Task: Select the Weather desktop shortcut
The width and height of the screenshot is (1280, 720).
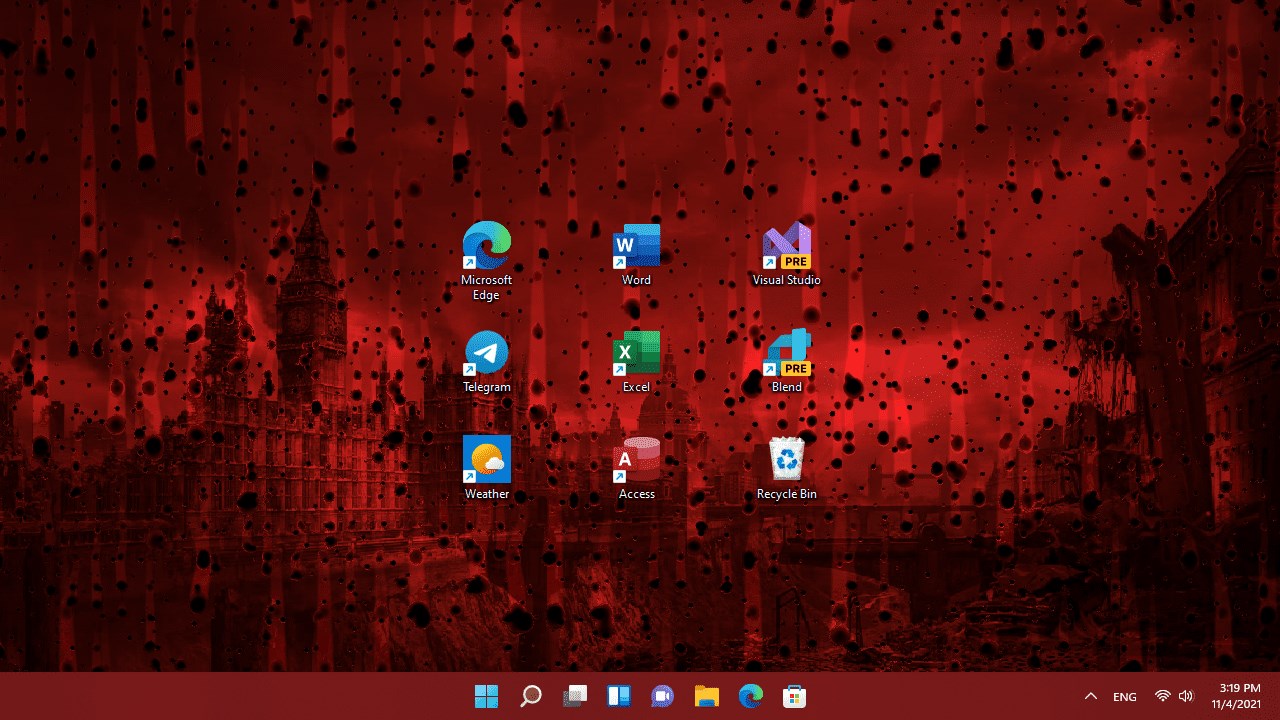Action: [x=487, y=468]
